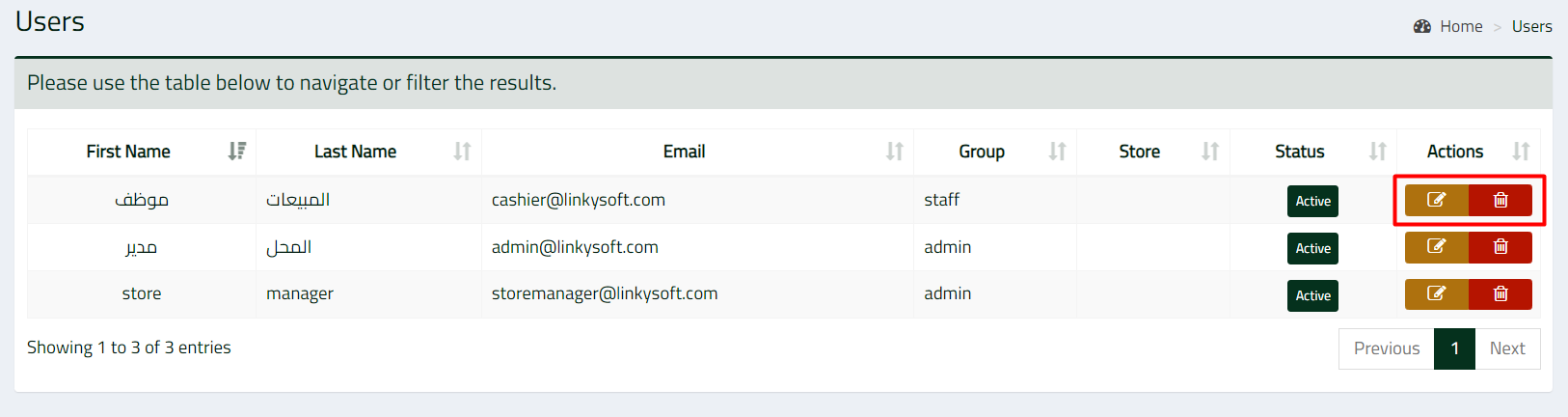Delete the cashier@linkysoft.com user

point(1500,200)
